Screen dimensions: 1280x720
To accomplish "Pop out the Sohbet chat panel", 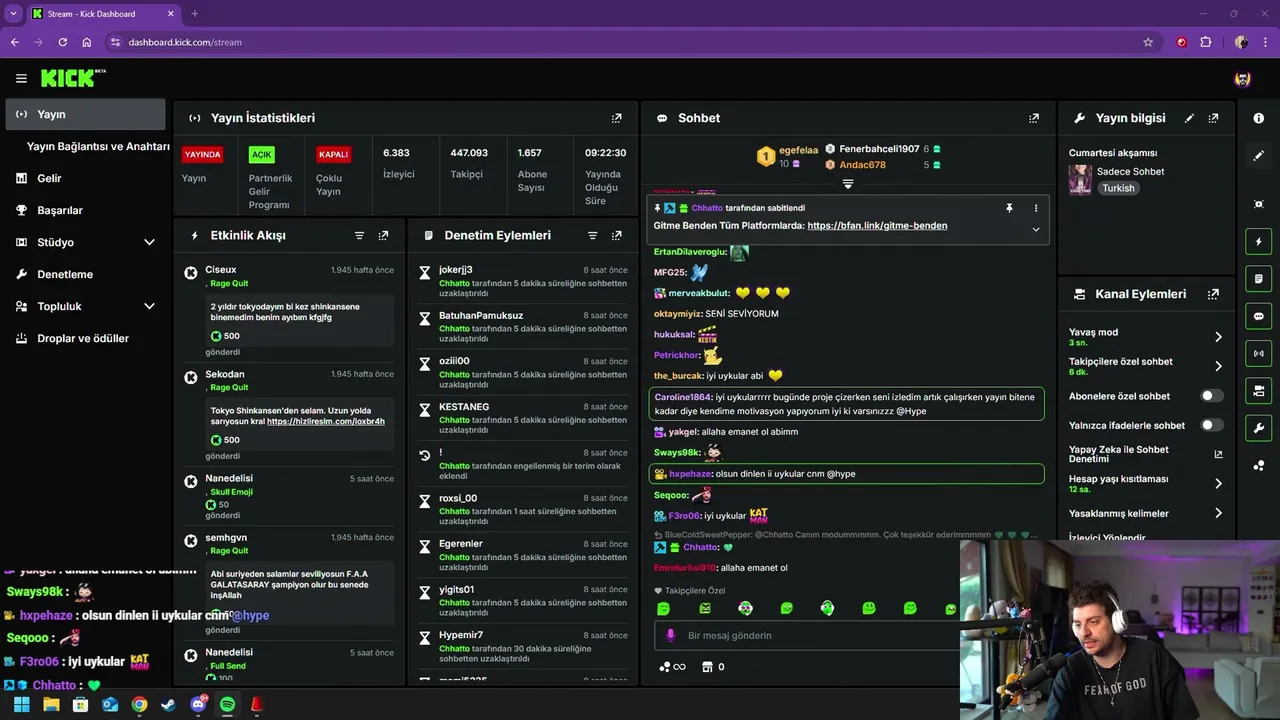I will click(x=1034, y=118).
